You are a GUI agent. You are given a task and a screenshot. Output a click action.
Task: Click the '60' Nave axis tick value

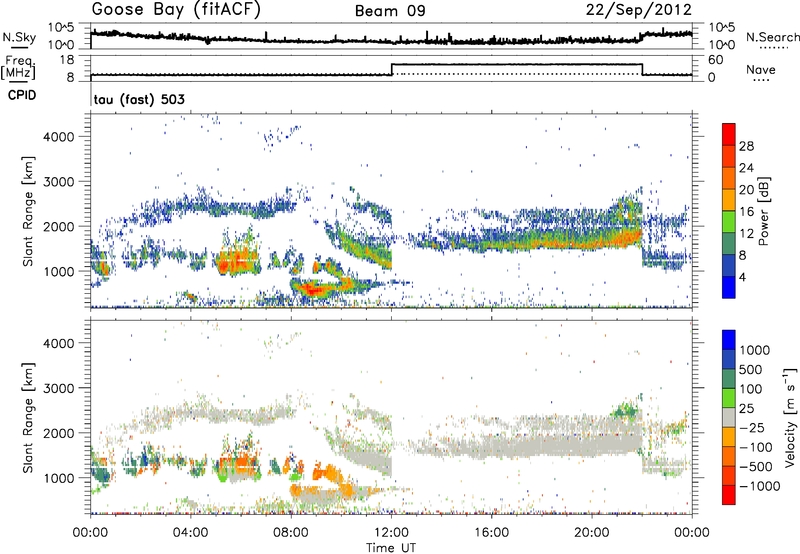coord(716,60)
